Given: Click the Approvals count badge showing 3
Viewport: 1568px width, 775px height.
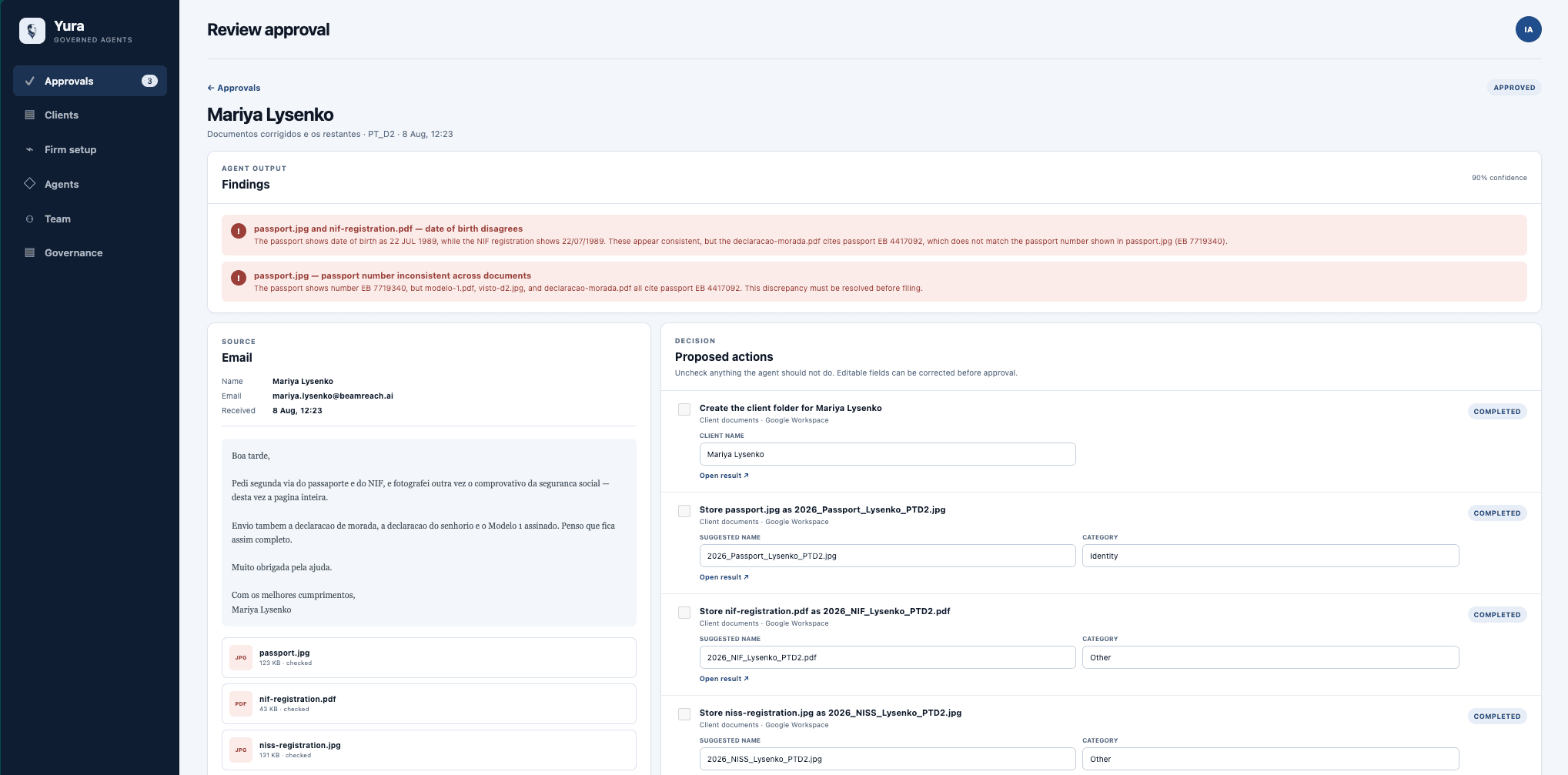Looking at the screenshot, I should (x=149, y=81).
